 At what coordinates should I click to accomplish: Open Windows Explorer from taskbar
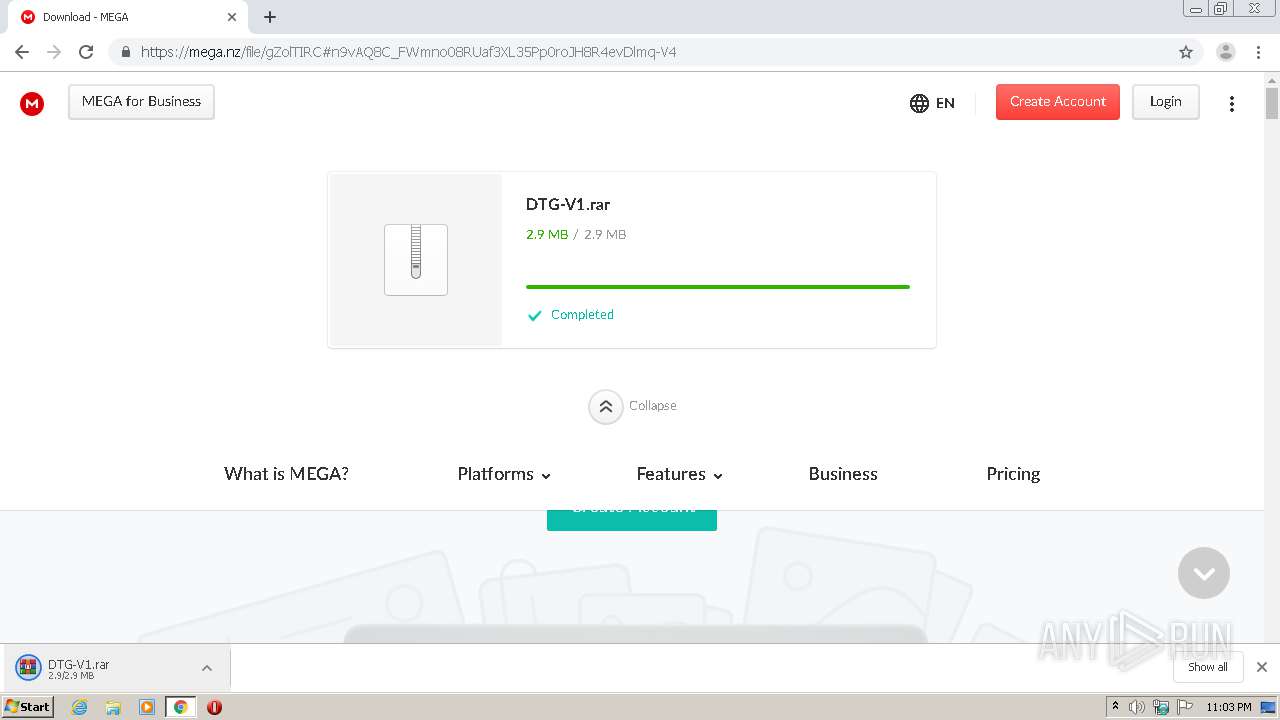[113, 707]
